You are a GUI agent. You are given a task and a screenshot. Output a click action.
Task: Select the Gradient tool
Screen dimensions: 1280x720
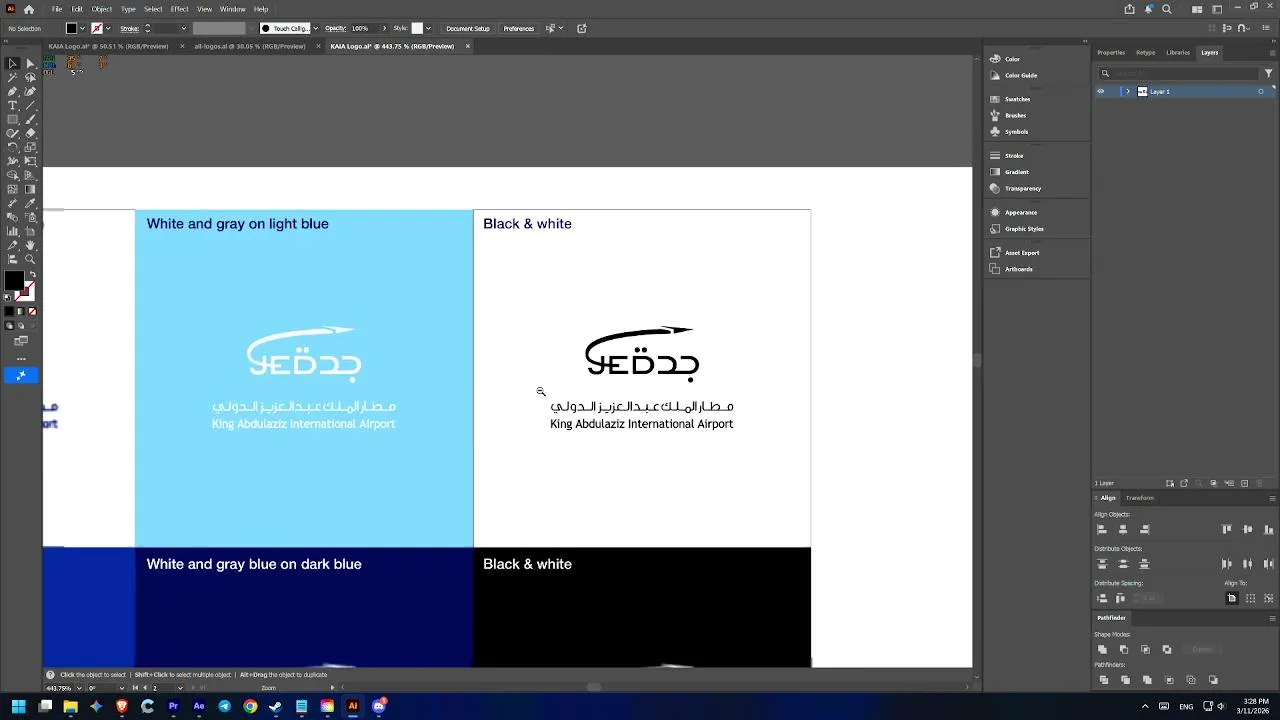click(x=30, y=189)
